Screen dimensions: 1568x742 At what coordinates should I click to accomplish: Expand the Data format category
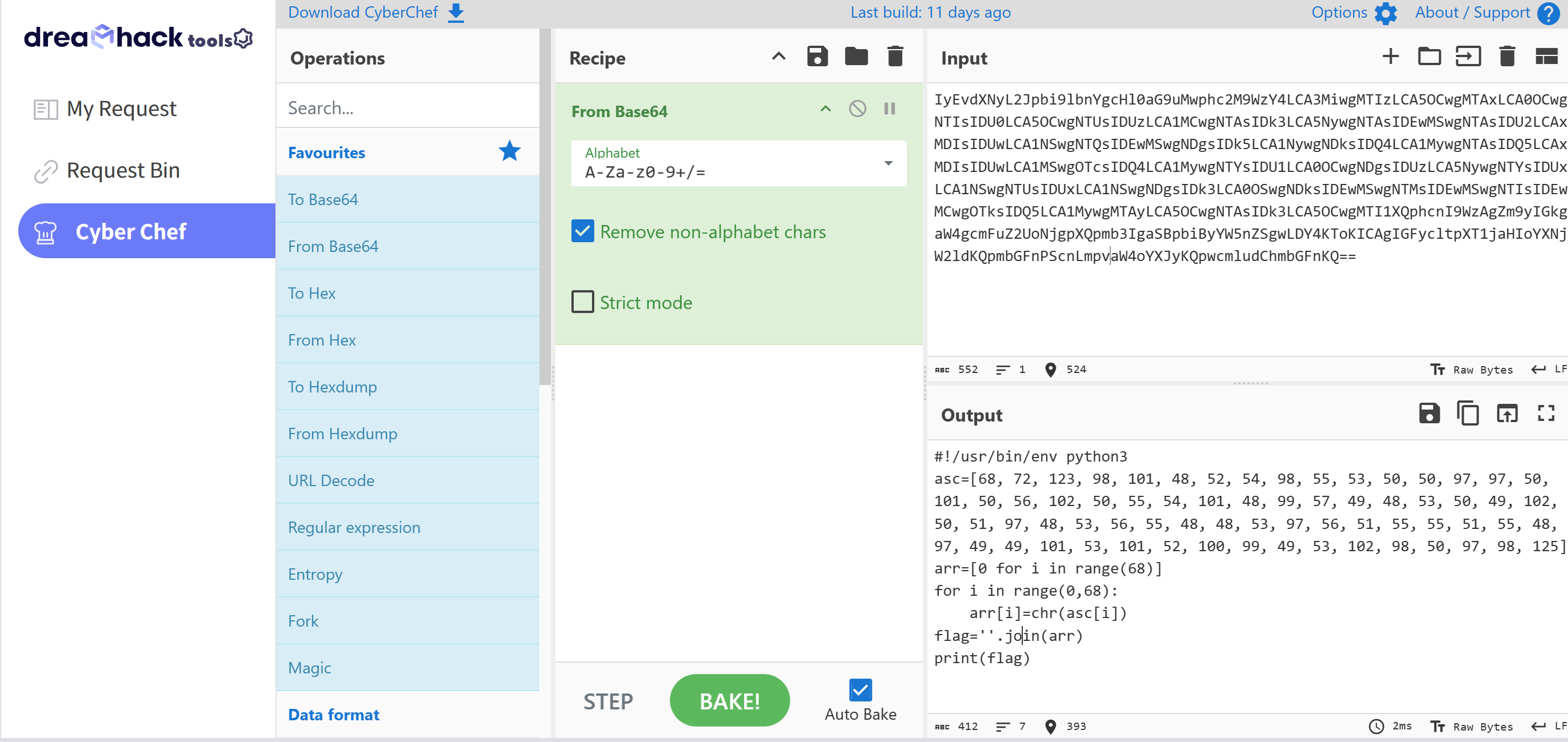(334, 714)
